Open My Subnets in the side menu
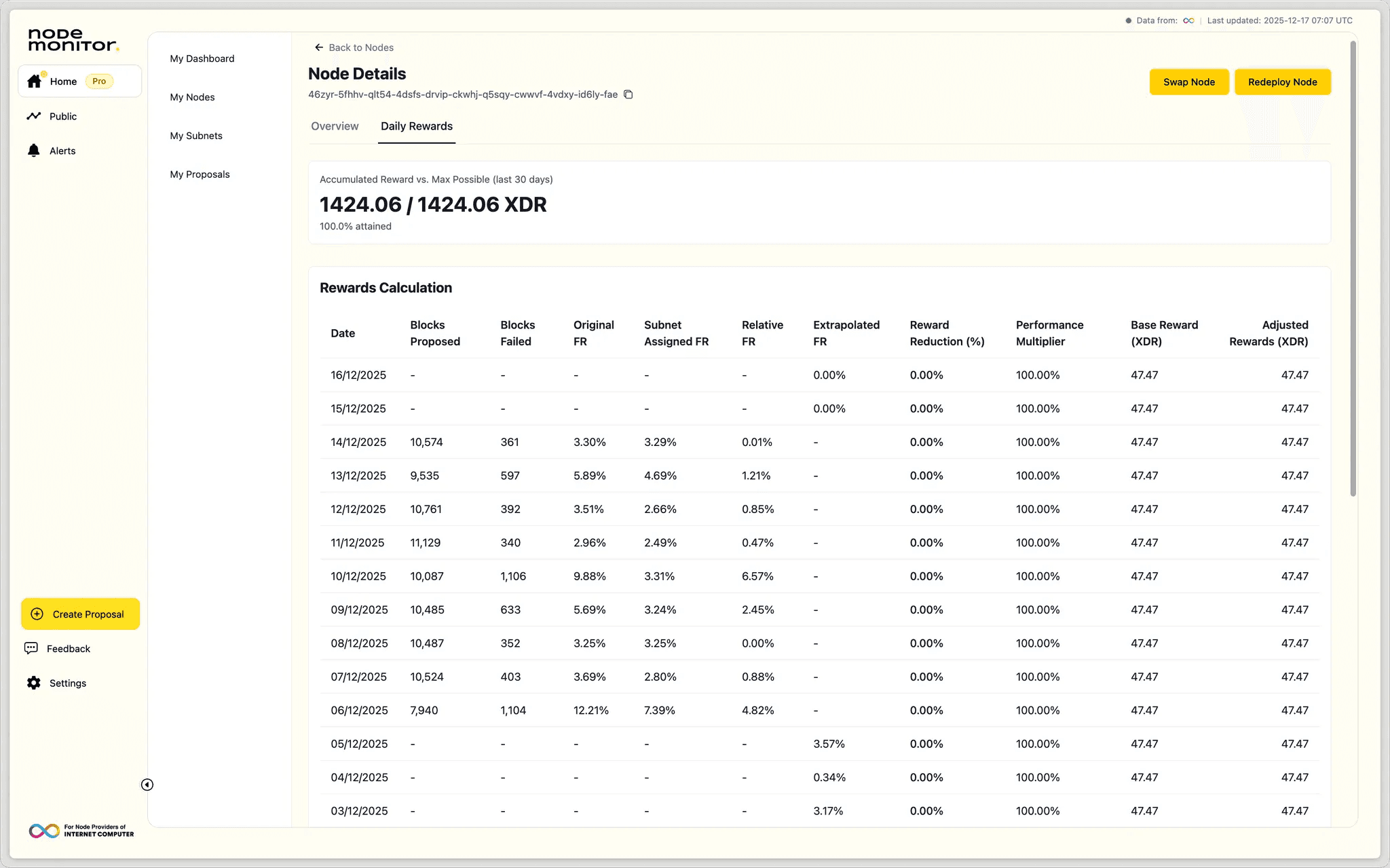This screenshot has width=1390, height=868. (196, 136)
